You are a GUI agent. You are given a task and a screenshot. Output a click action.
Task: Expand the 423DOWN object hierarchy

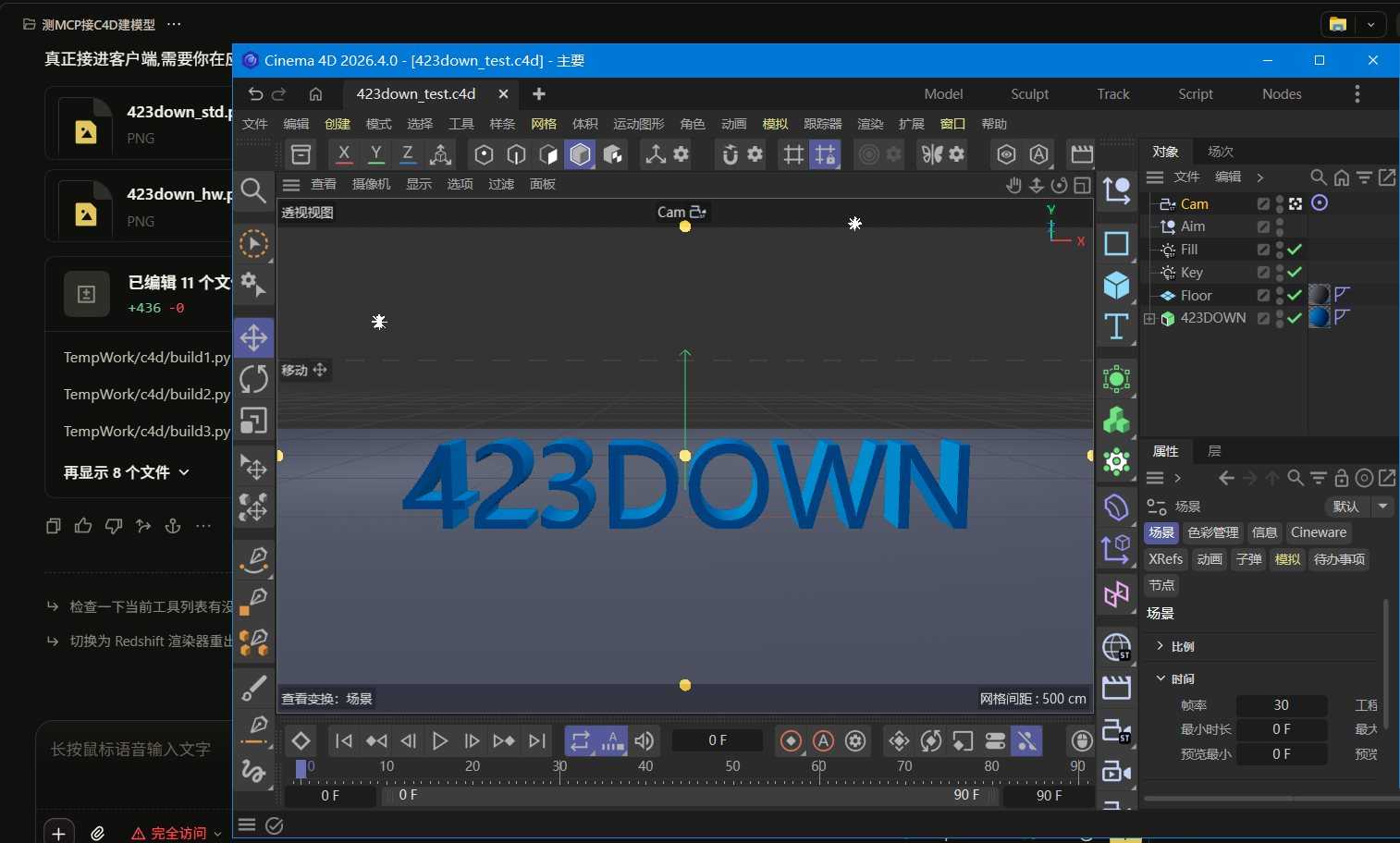click(1149, 318)
